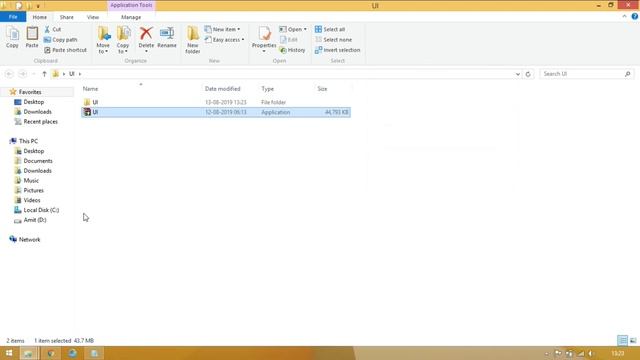Open Desktop under Favorites
The height and width of the screenshot is (360, 640).
tap(33, 102)
